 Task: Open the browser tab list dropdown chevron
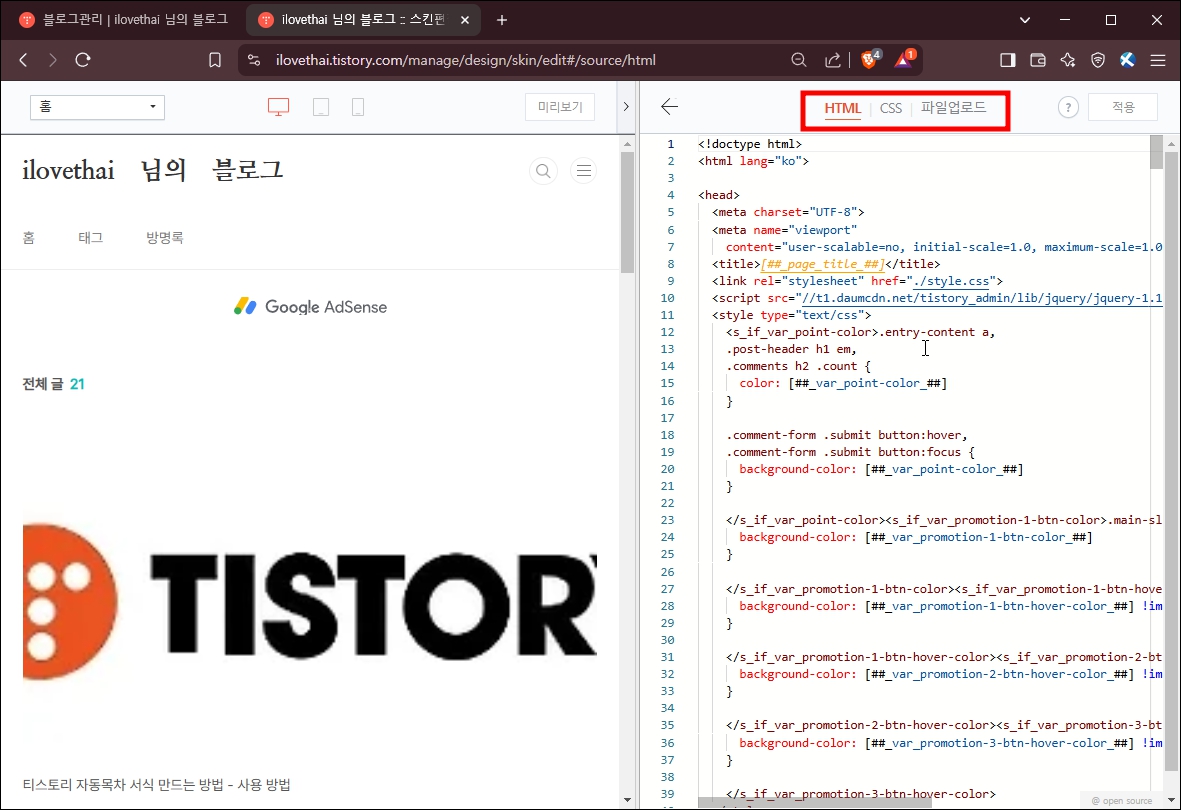coord(1025,20)
